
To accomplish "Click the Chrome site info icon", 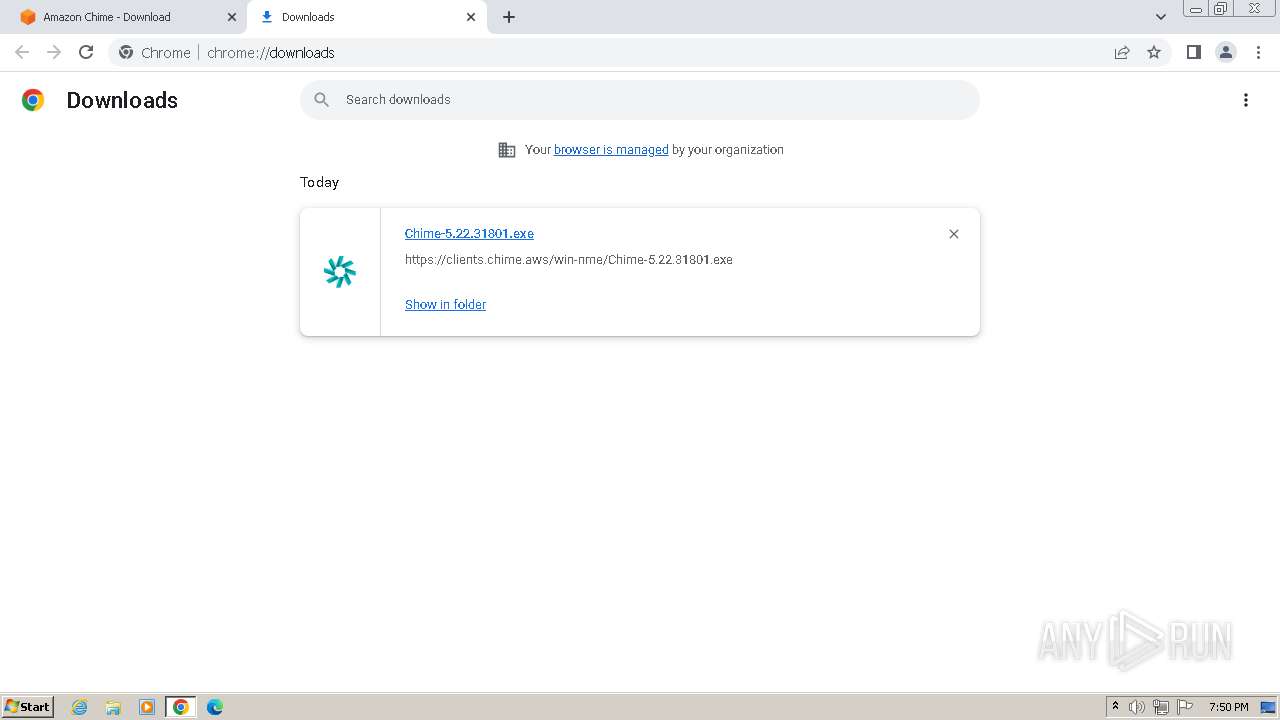I will (x=126, y=52).
